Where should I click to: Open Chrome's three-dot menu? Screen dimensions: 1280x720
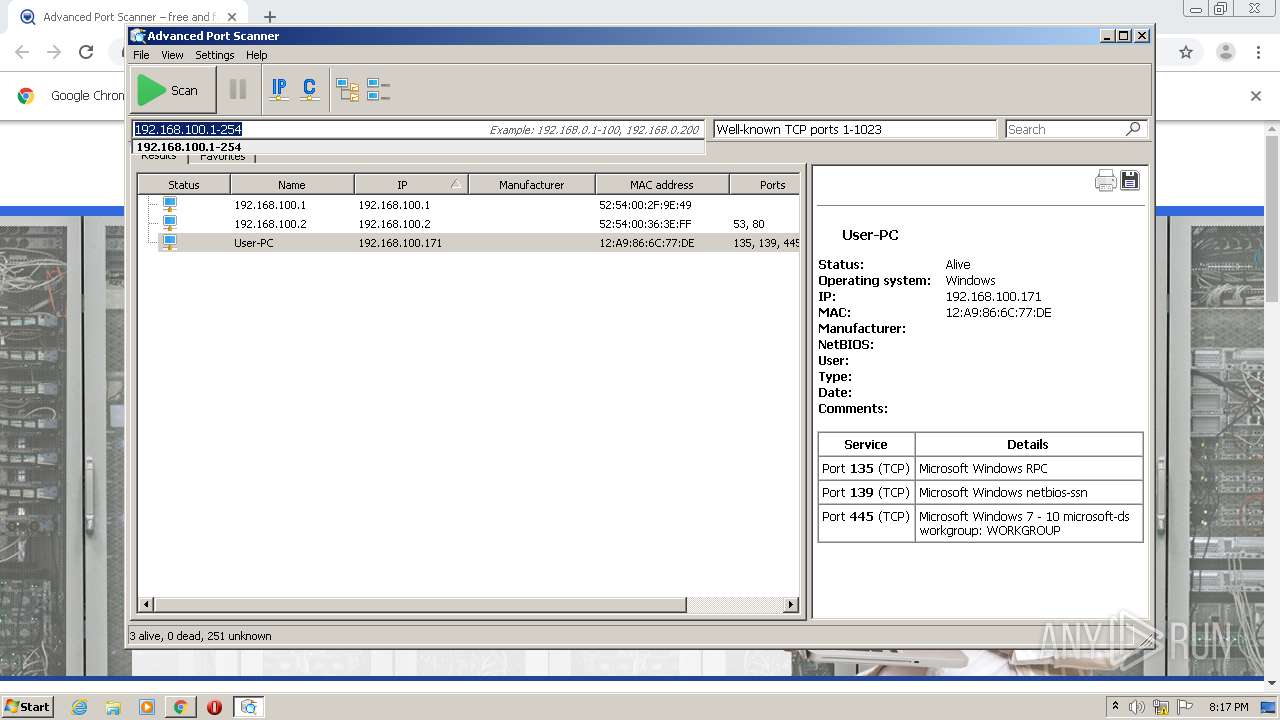point(1259,52)
